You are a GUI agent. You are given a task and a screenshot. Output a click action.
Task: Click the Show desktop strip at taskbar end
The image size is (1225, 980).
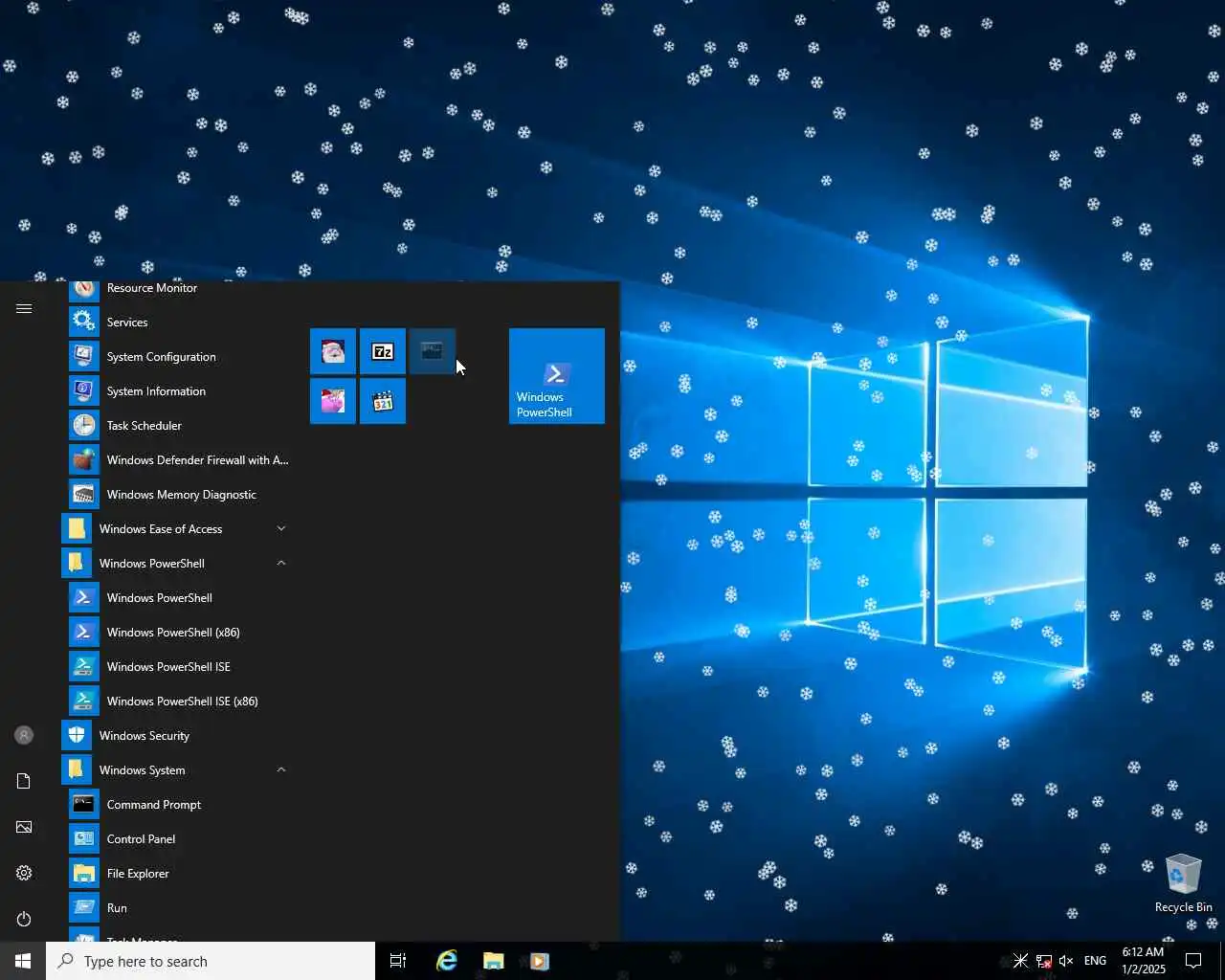1222,961
